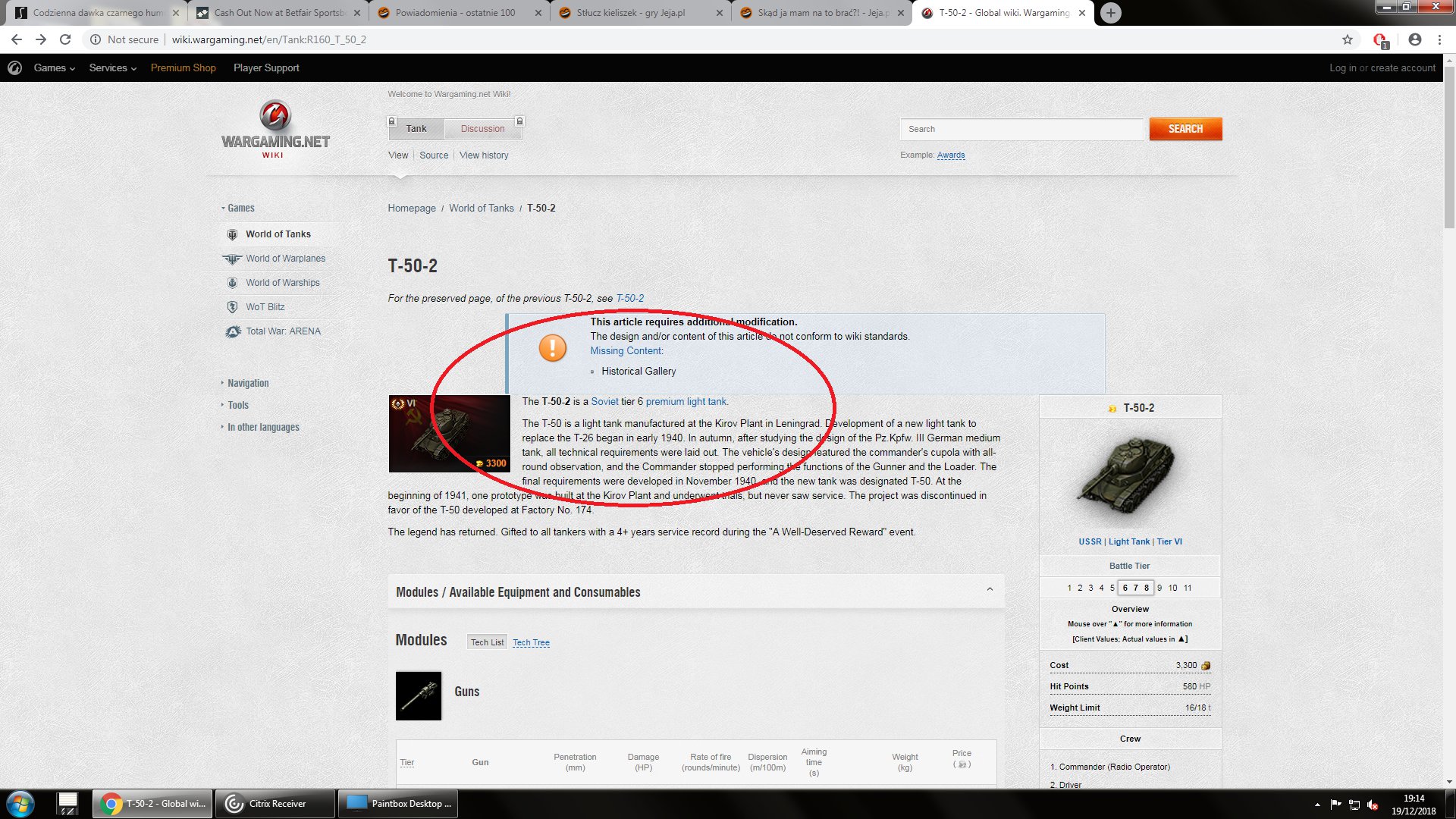Click World of Tanks breadcrumb link
Viewport: 1456px width, 819px height.
coord(481,209)
